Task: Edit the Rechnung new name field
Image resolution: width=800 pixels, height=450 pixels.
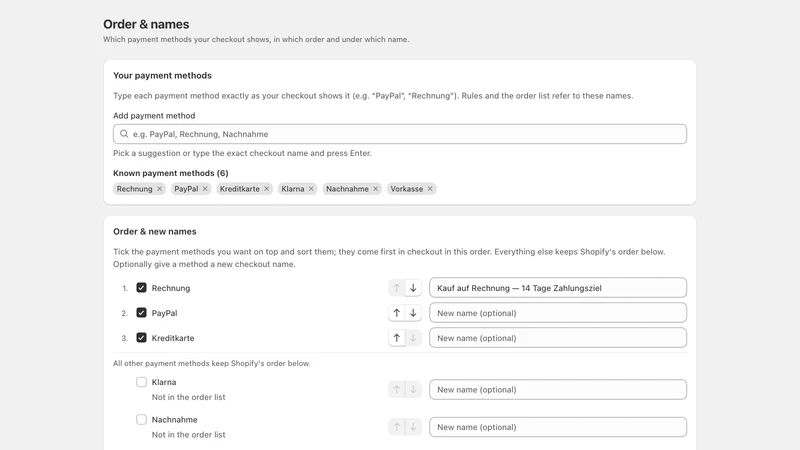Action: pos(558,288)
